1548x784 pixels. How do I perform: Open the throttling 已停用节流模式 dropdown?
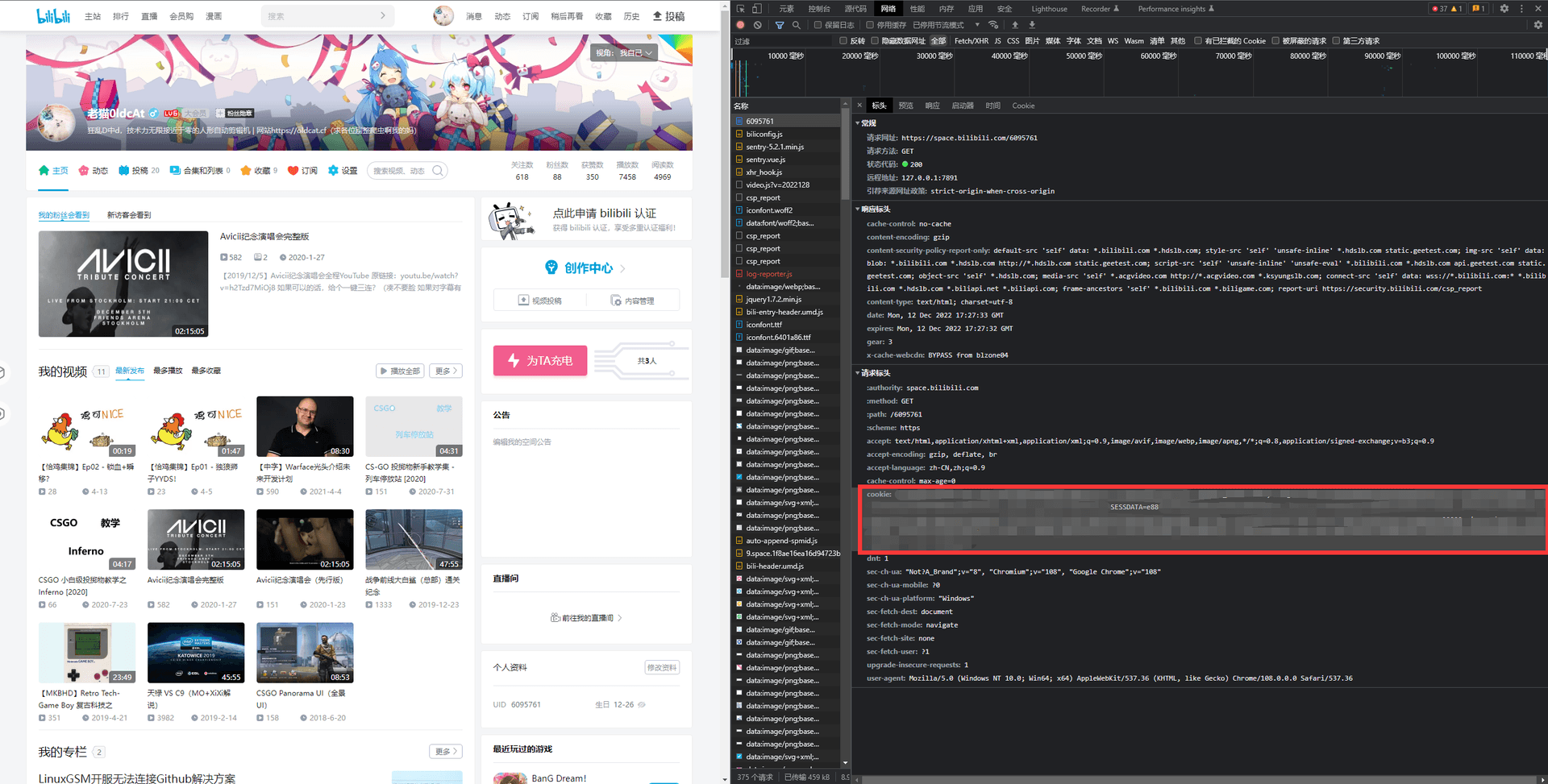[x=946, y=25]
